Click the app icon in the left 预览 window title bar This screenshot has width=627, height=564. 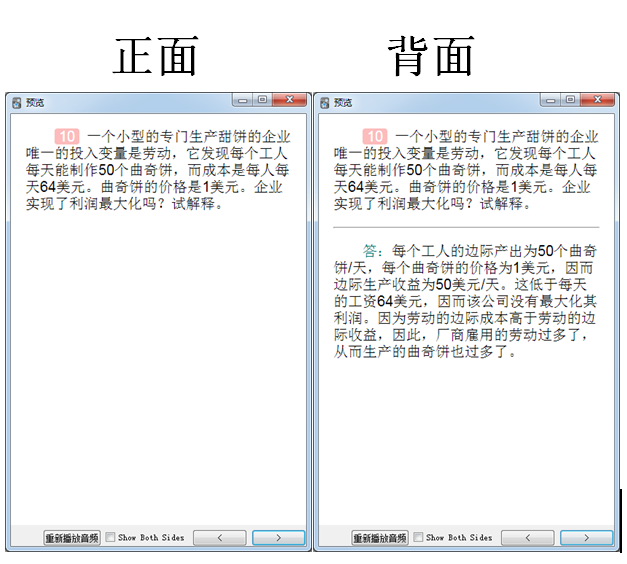tap(16, 103)
